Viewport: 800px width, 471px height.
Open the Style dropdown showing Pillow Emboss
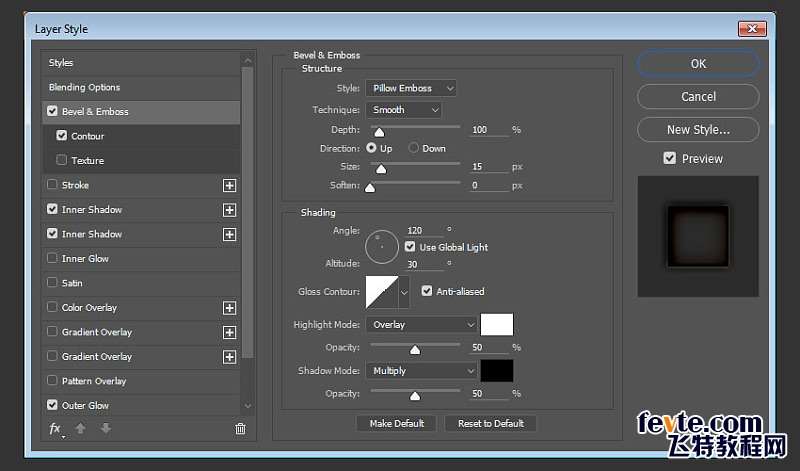411,88
